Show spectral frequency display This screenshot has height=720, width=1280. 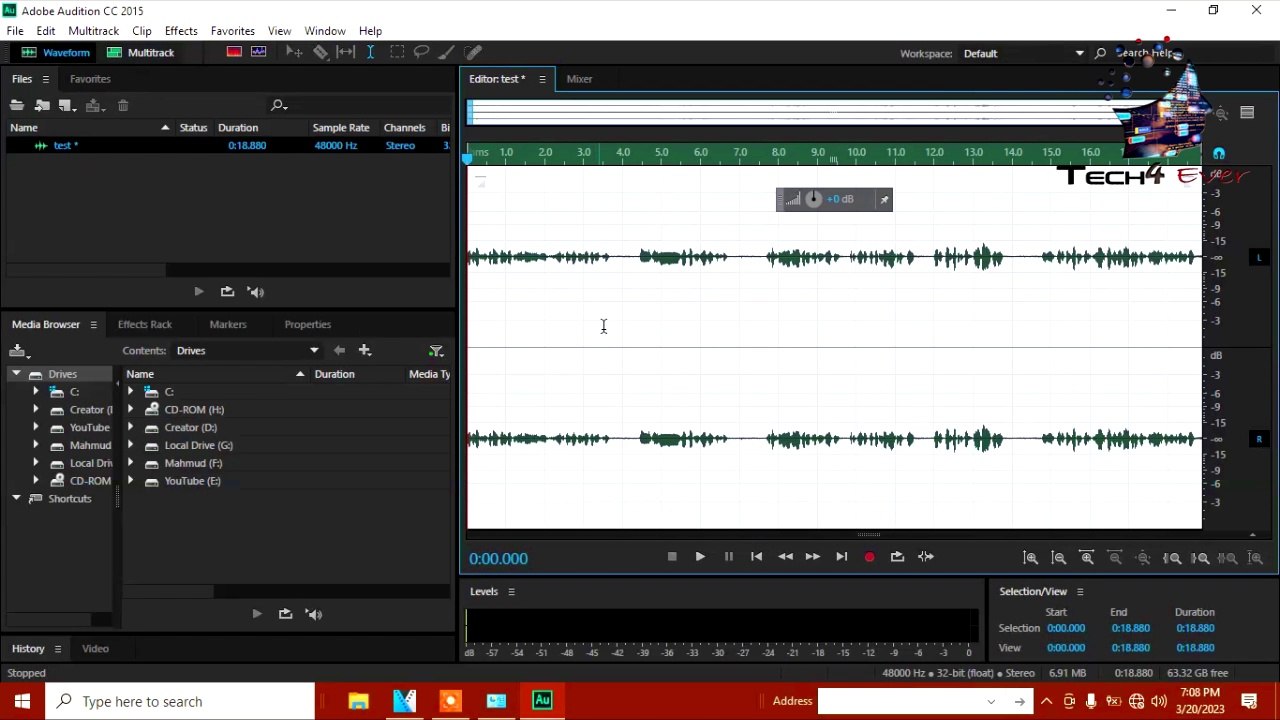coord(234,52)
